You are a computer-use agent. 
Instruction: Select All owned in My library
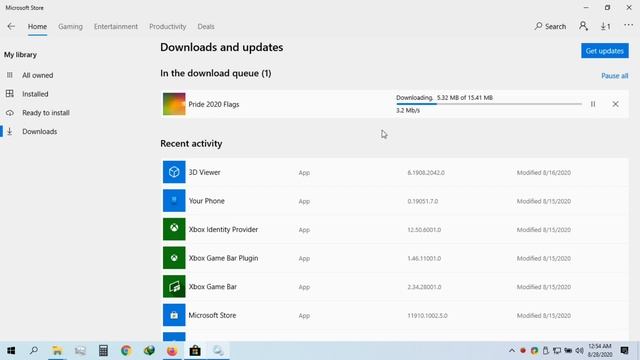(38, 75)
